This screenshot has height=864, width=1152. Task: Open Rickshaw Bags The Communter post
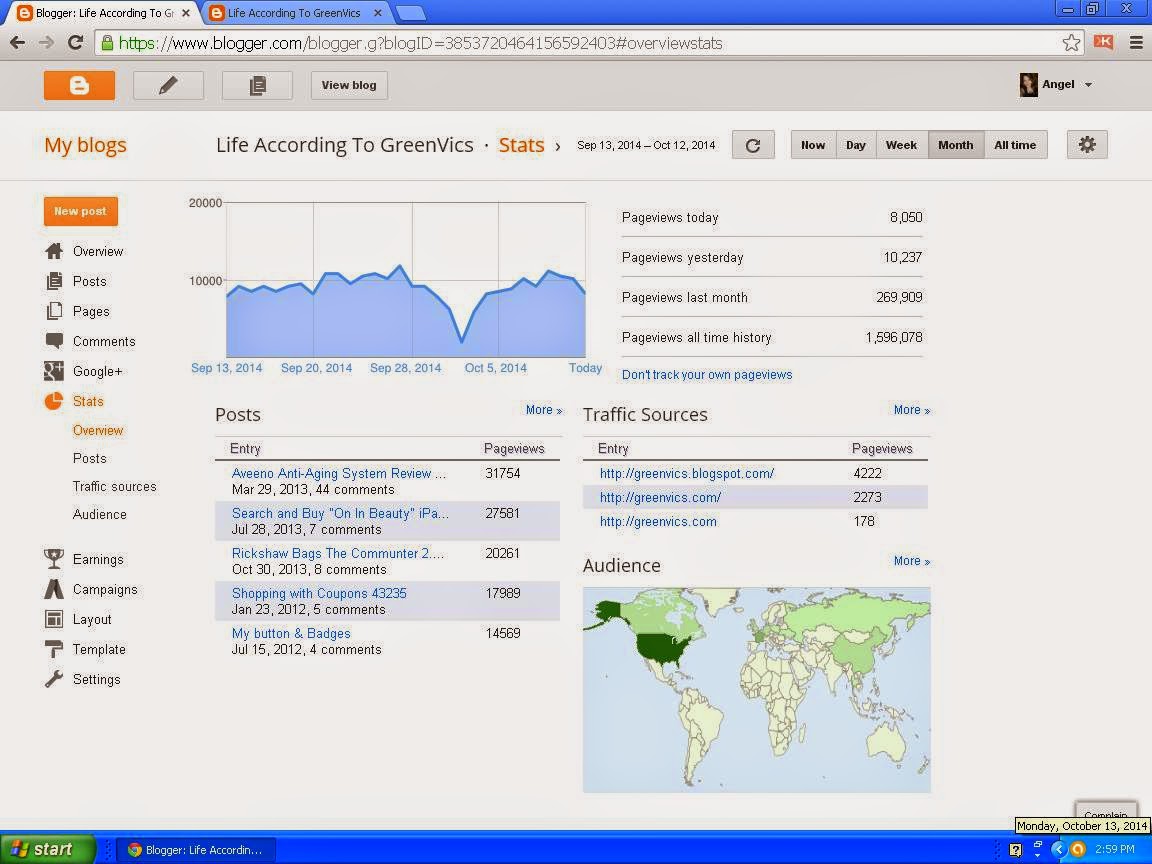click(x=338, y=553)
